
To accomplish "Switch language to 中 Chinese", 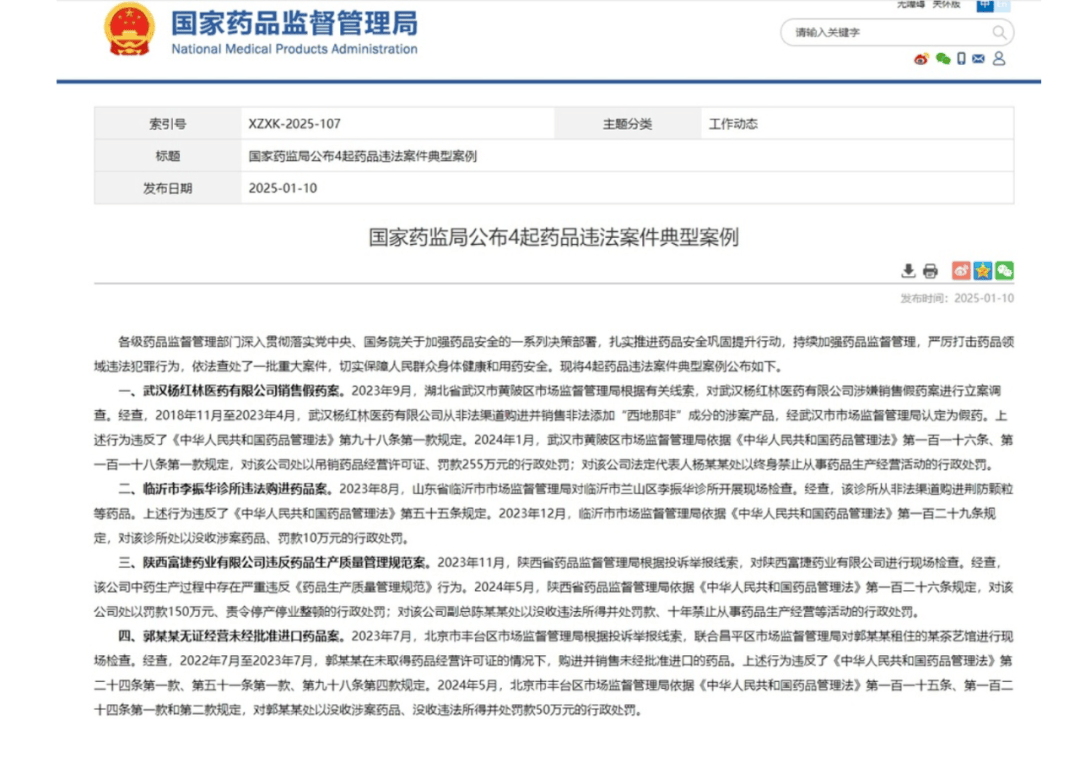I will tap(985, 5).
